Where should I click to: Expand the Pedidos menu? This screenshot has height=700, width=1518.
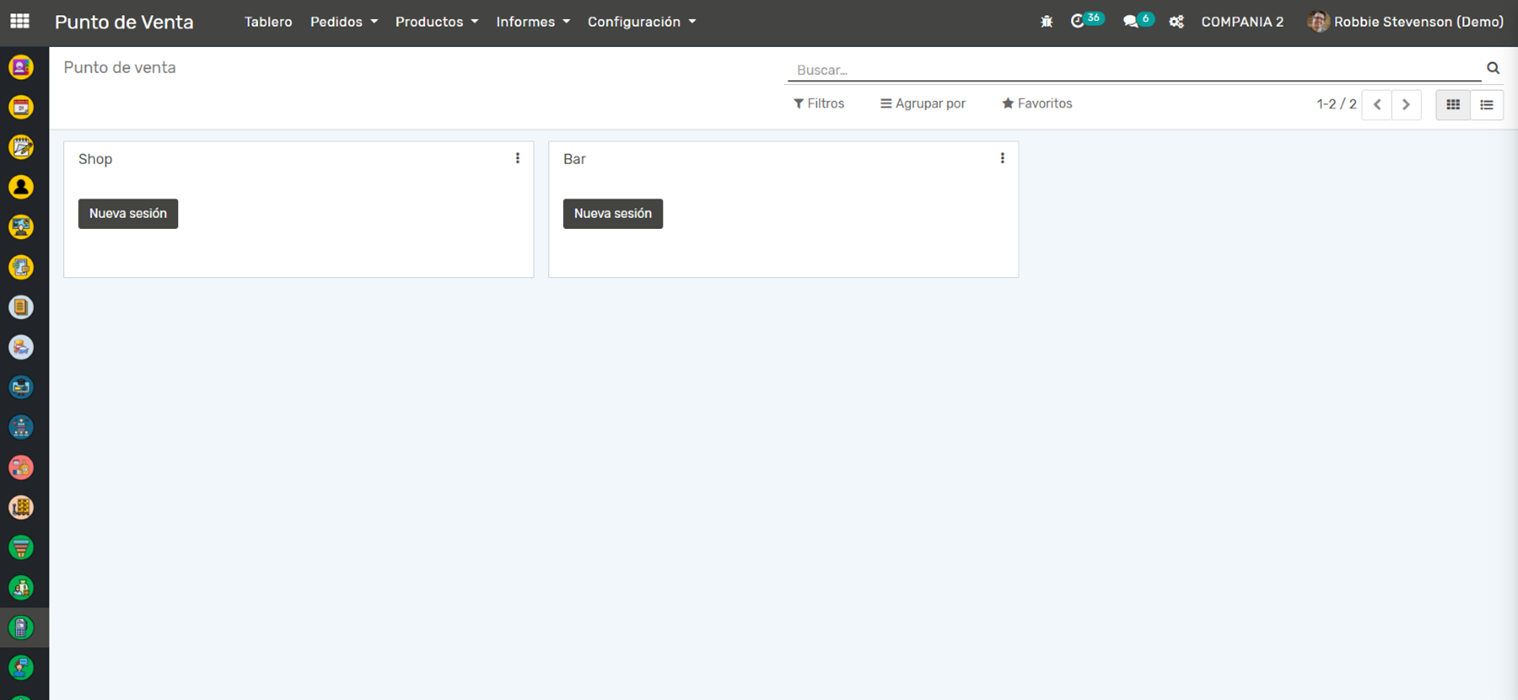(343, 21)
